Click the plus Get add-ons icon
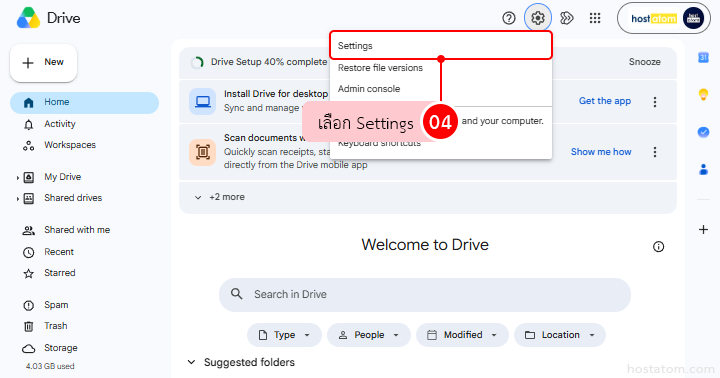Screen dimensions: 720x378 (703, 229)
